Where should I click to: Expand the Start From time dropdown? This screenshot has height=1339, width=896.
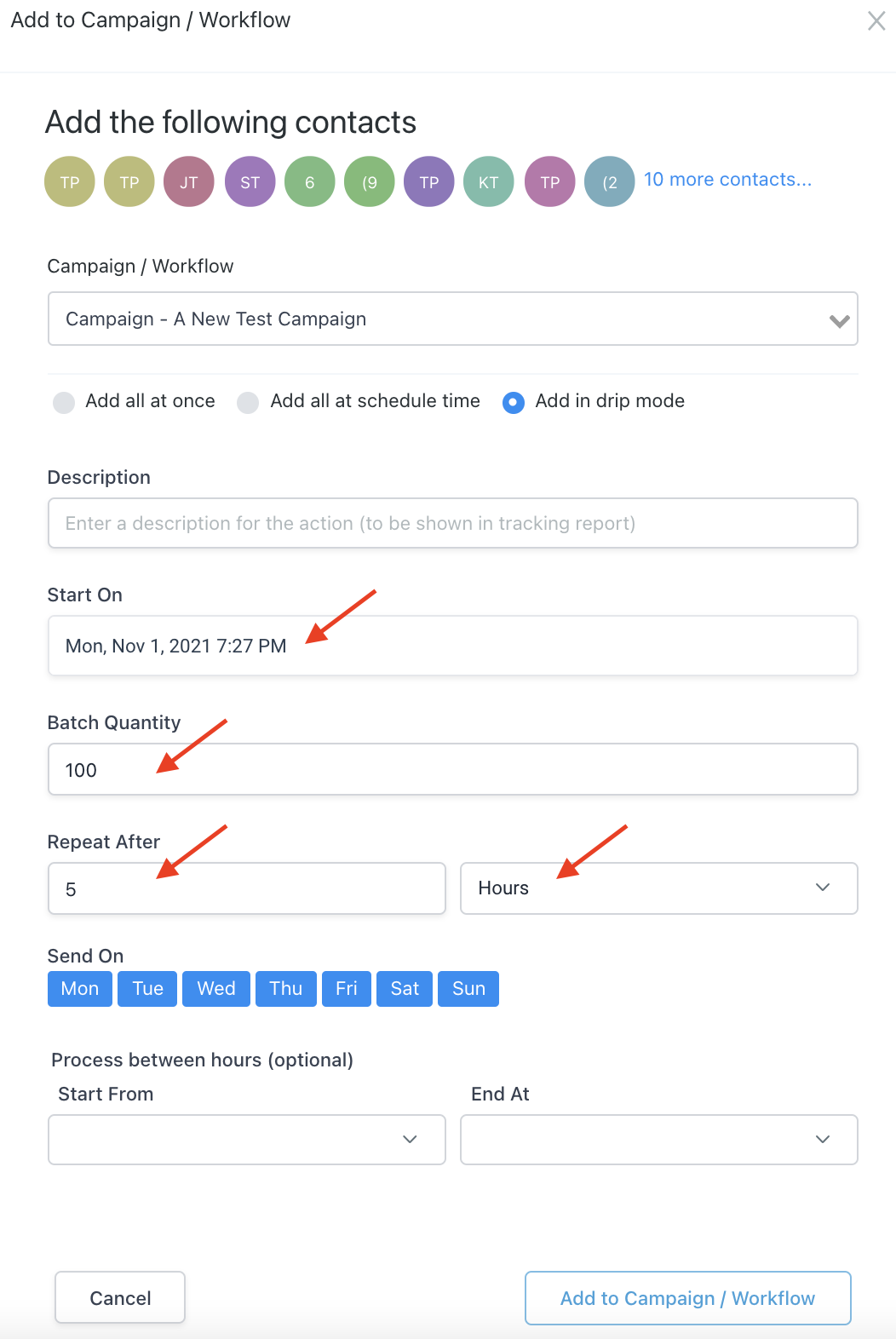coord(247,1139)
